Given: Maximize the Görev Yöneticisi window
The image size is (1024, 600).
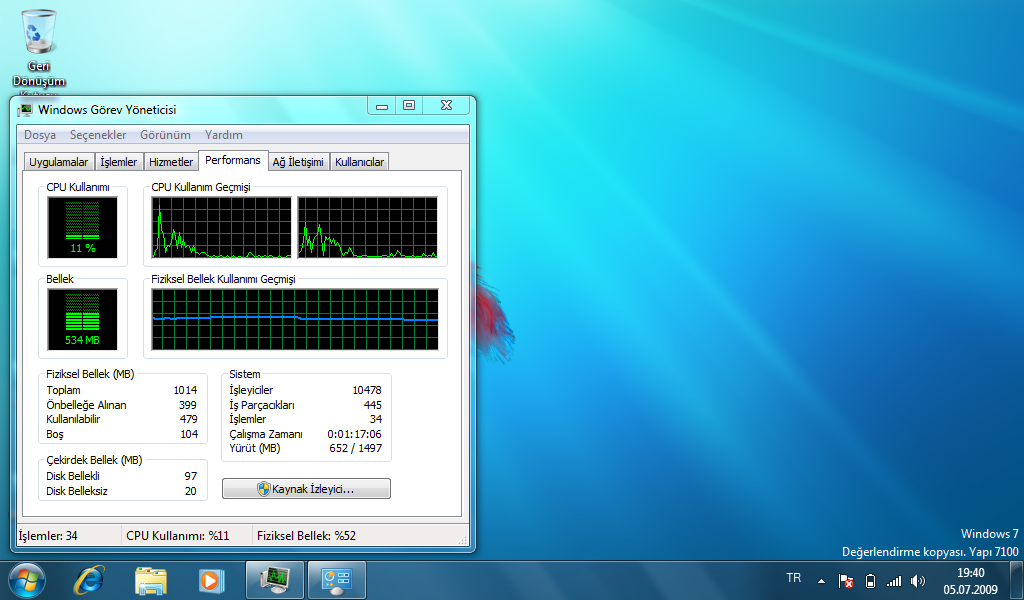Looking at the screenshot, I should [x=409, y=105].
